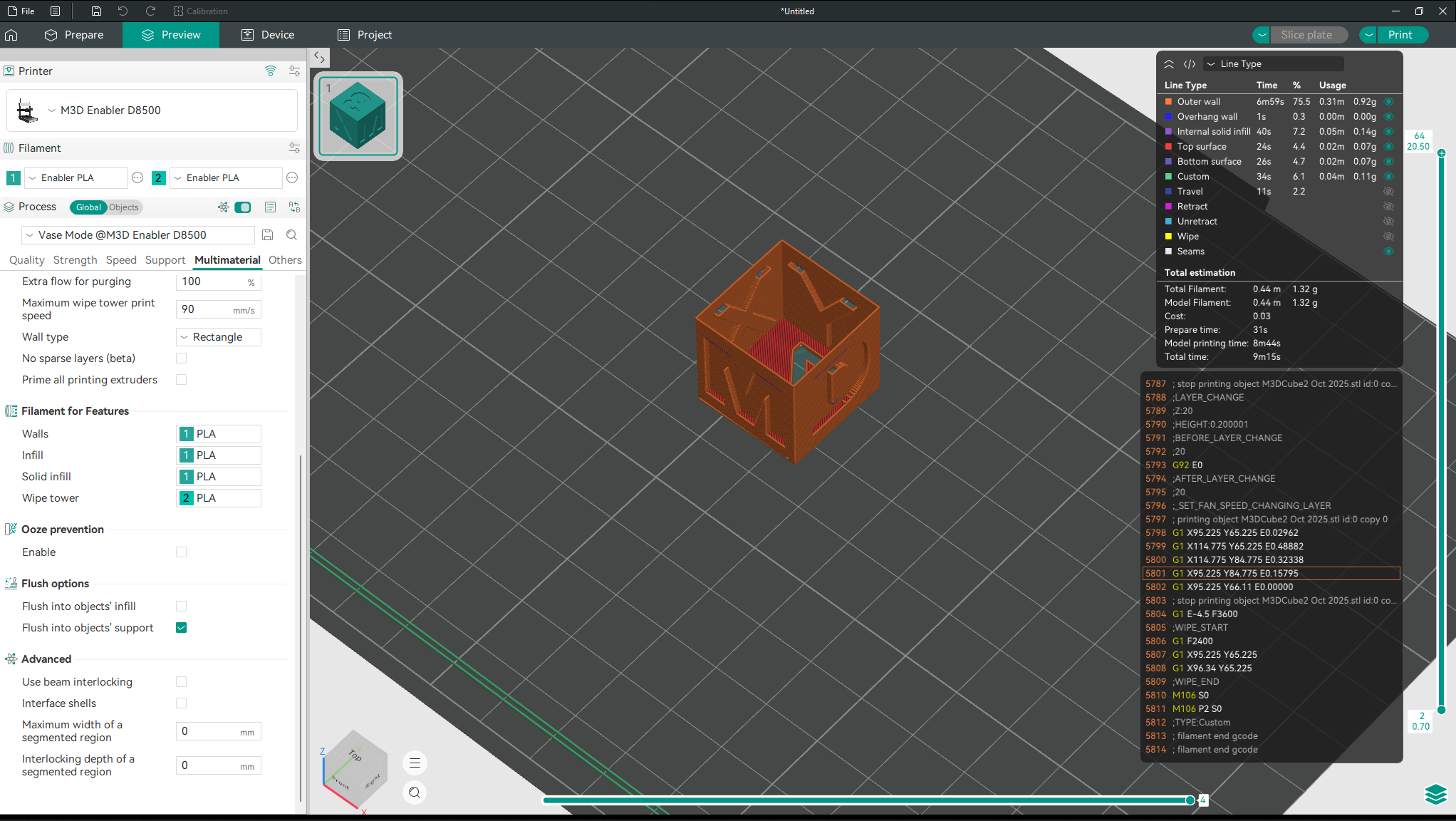The width and height of the screenshot is (1456, 821).
Task: Enable No sparse layers checkbox
Action: pyautogui.click(x=182, y=358)
